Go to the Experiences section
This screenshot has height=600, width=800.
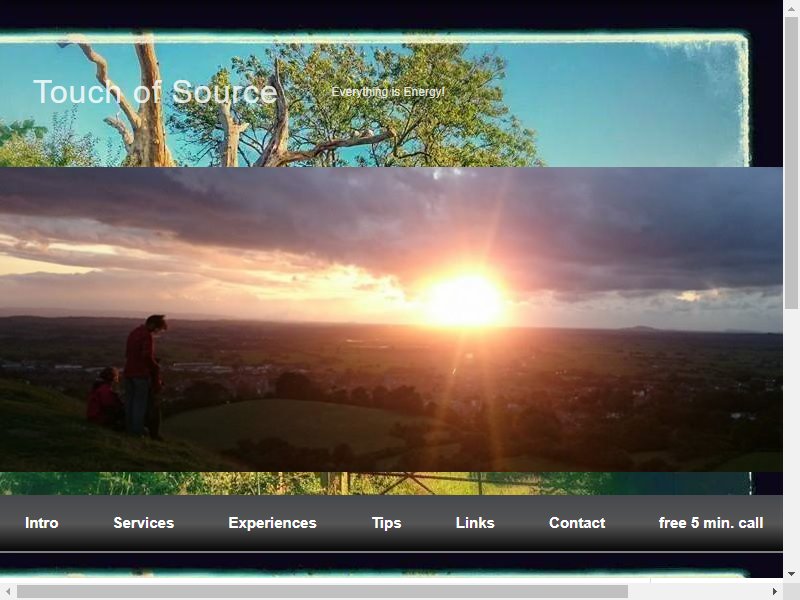click(x=272, y=523)
